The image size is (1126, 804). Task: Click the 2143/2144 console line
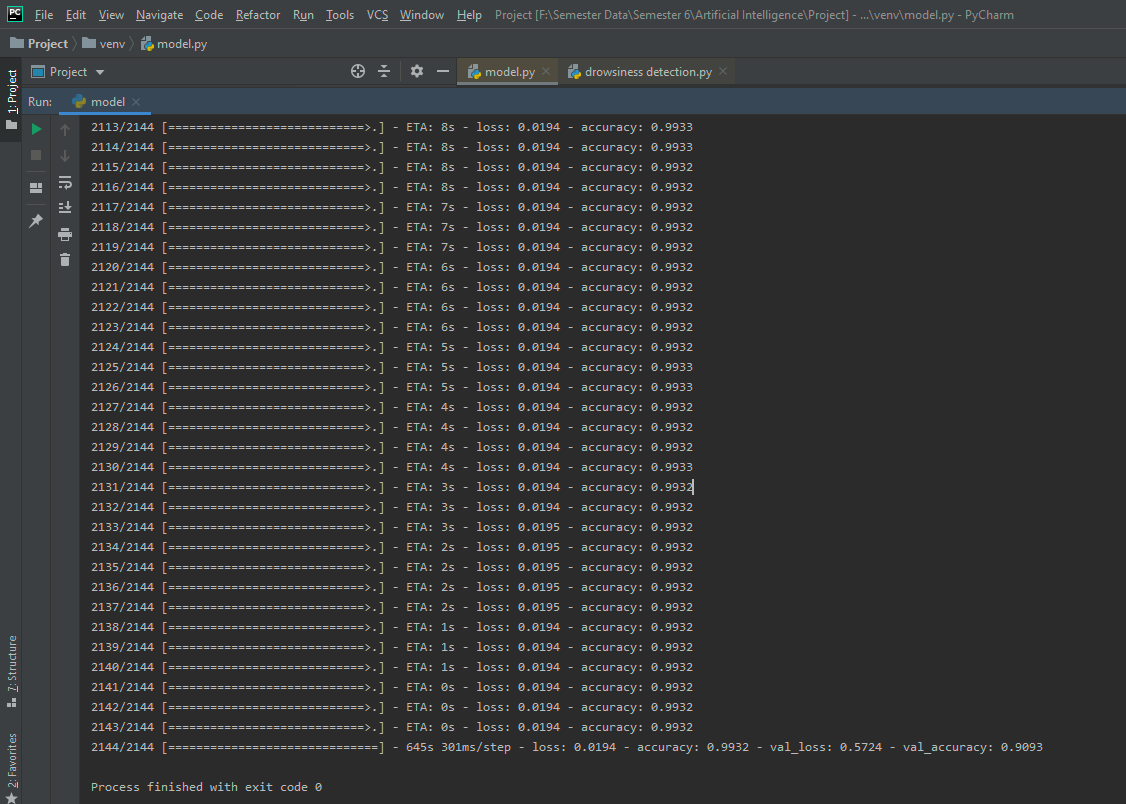click(391, 727)
